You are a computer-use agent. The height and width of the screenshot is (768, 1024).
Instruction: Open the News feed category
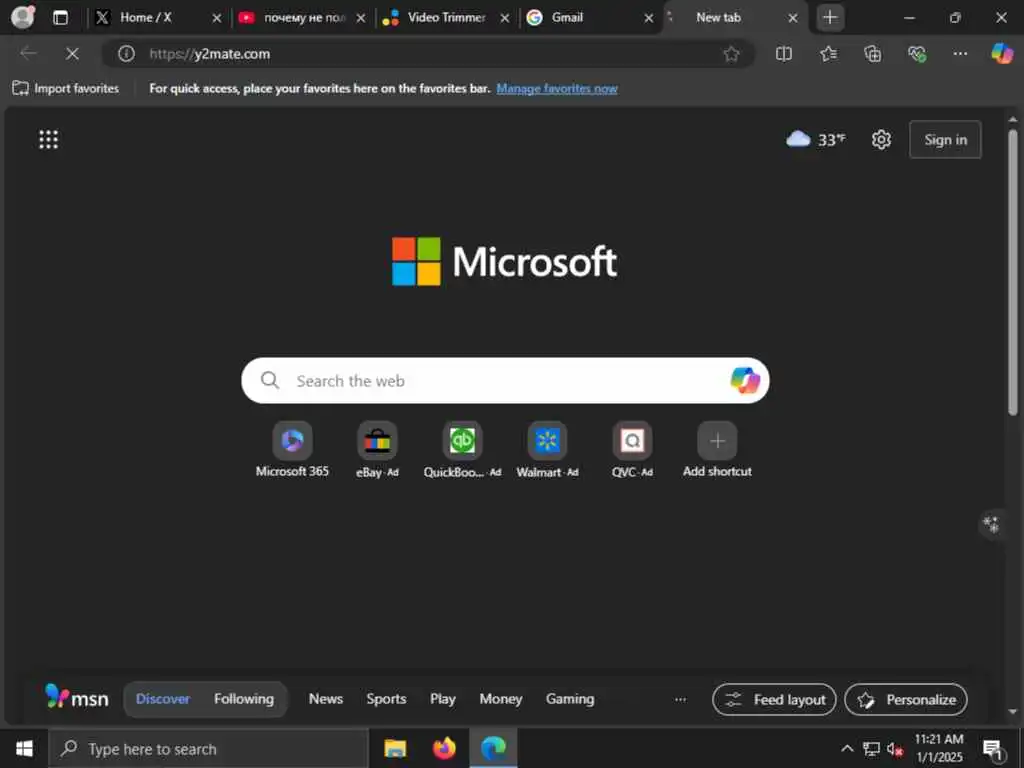pos(325,699)
